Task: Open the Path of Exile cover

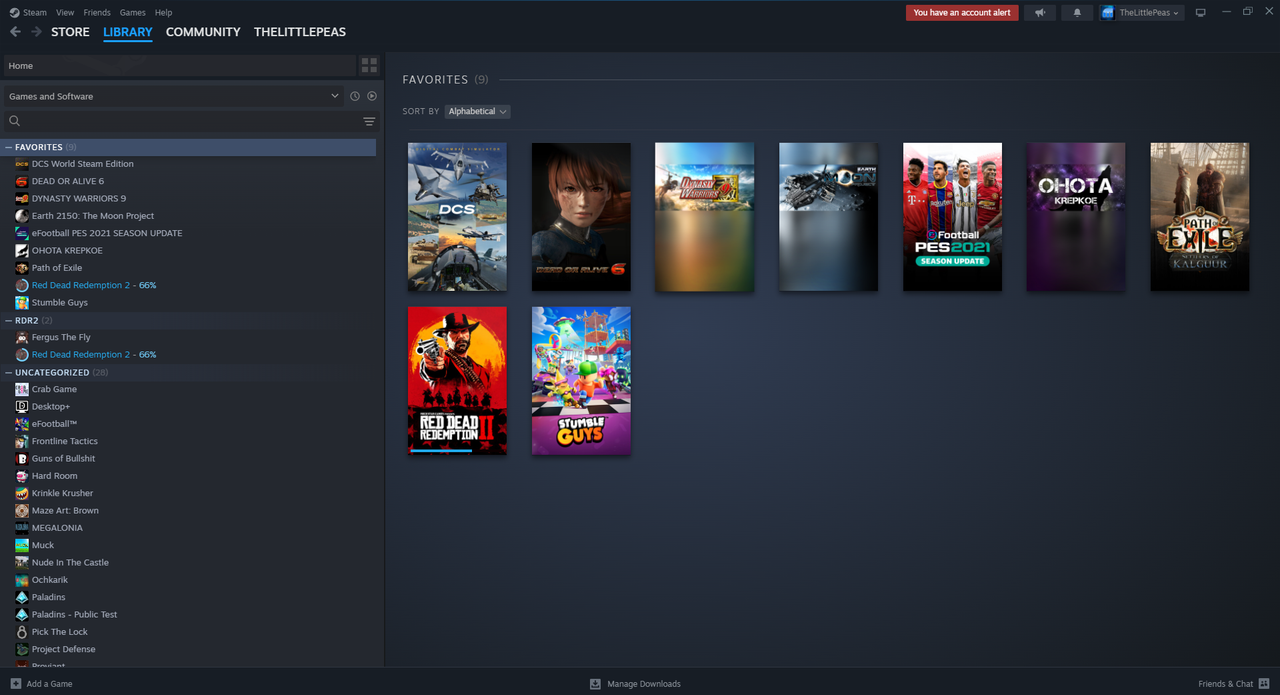Action: [1200, 217]
